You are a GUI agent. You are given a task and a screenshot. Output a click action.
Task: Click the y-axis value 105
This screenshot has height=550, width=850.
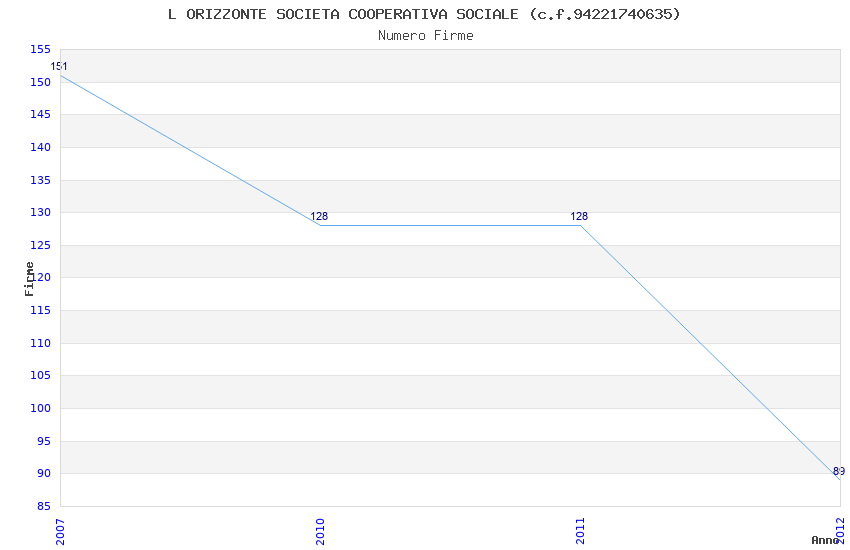tap(40, 376)
